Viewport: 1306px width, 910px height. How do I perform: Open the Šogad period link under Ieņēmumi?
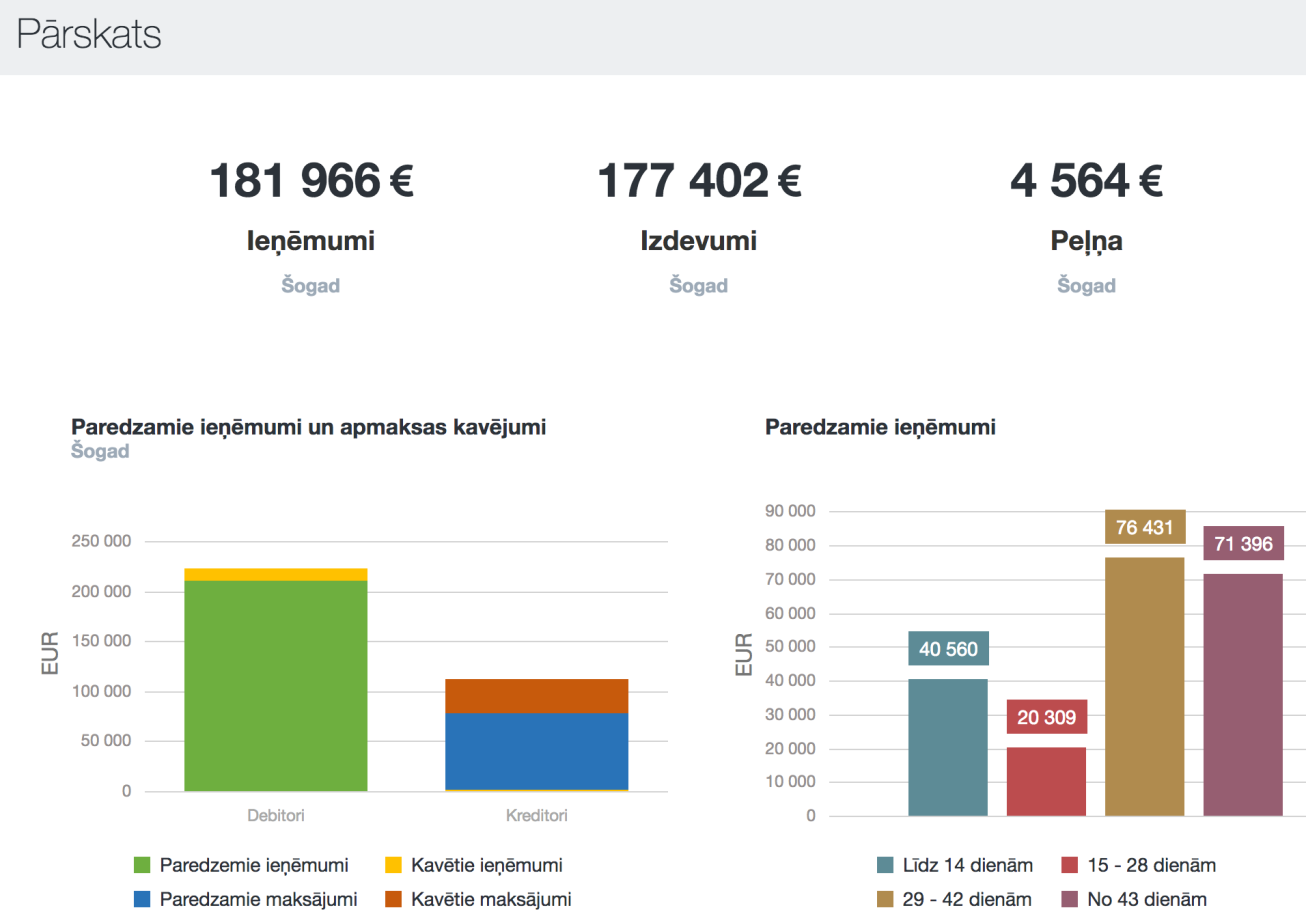(311, 286)
